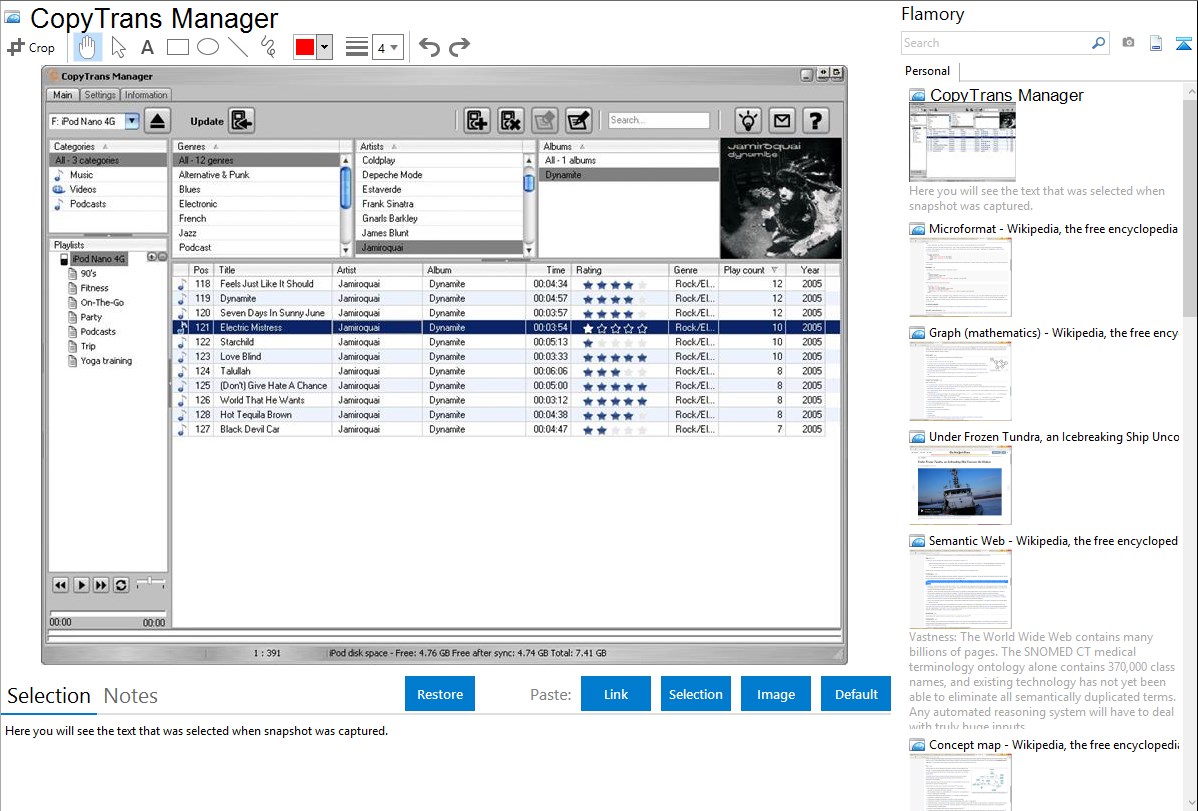Switch to the Notes tab
The width and height of the screenshot is (1198, 811).
tap(131, 696)
